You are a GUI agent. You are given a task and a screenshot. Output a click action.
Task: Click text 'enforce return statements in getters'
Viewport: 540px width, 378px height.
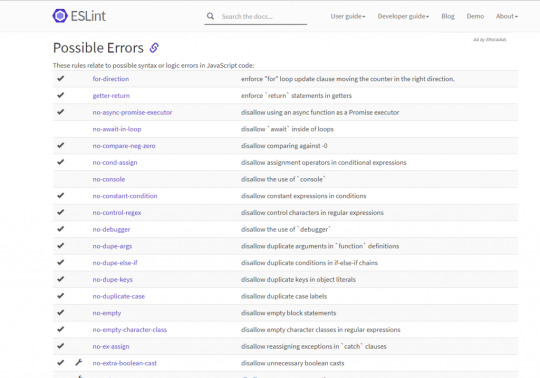(296, 96)
